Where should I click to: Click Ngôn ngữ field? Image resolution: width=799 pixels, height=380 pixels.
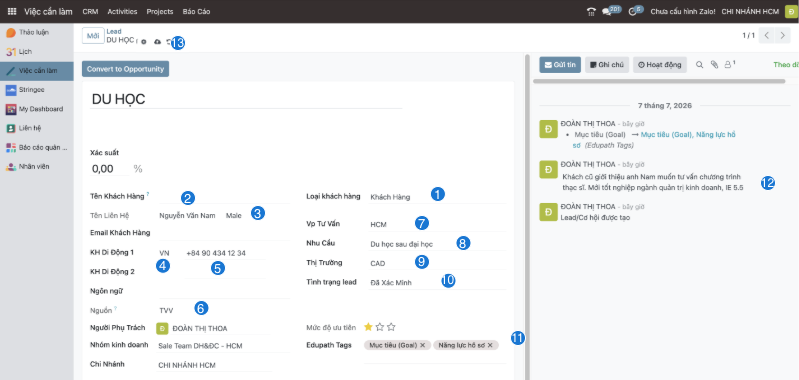[224, 292]
